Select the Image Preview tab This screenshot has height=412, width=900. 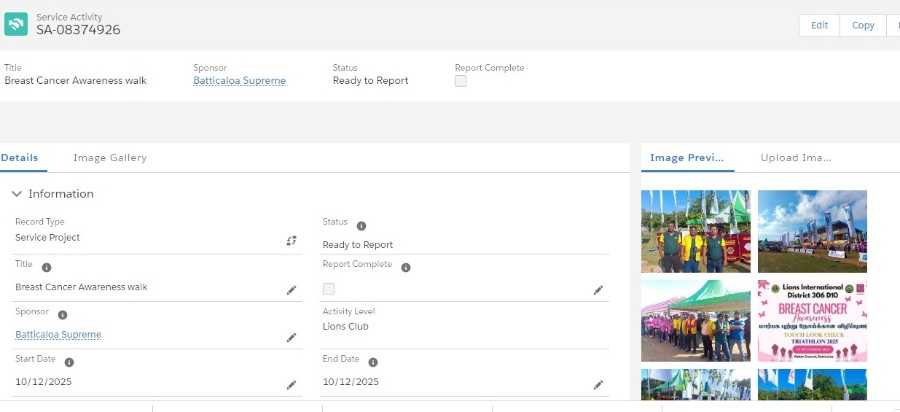686,158
